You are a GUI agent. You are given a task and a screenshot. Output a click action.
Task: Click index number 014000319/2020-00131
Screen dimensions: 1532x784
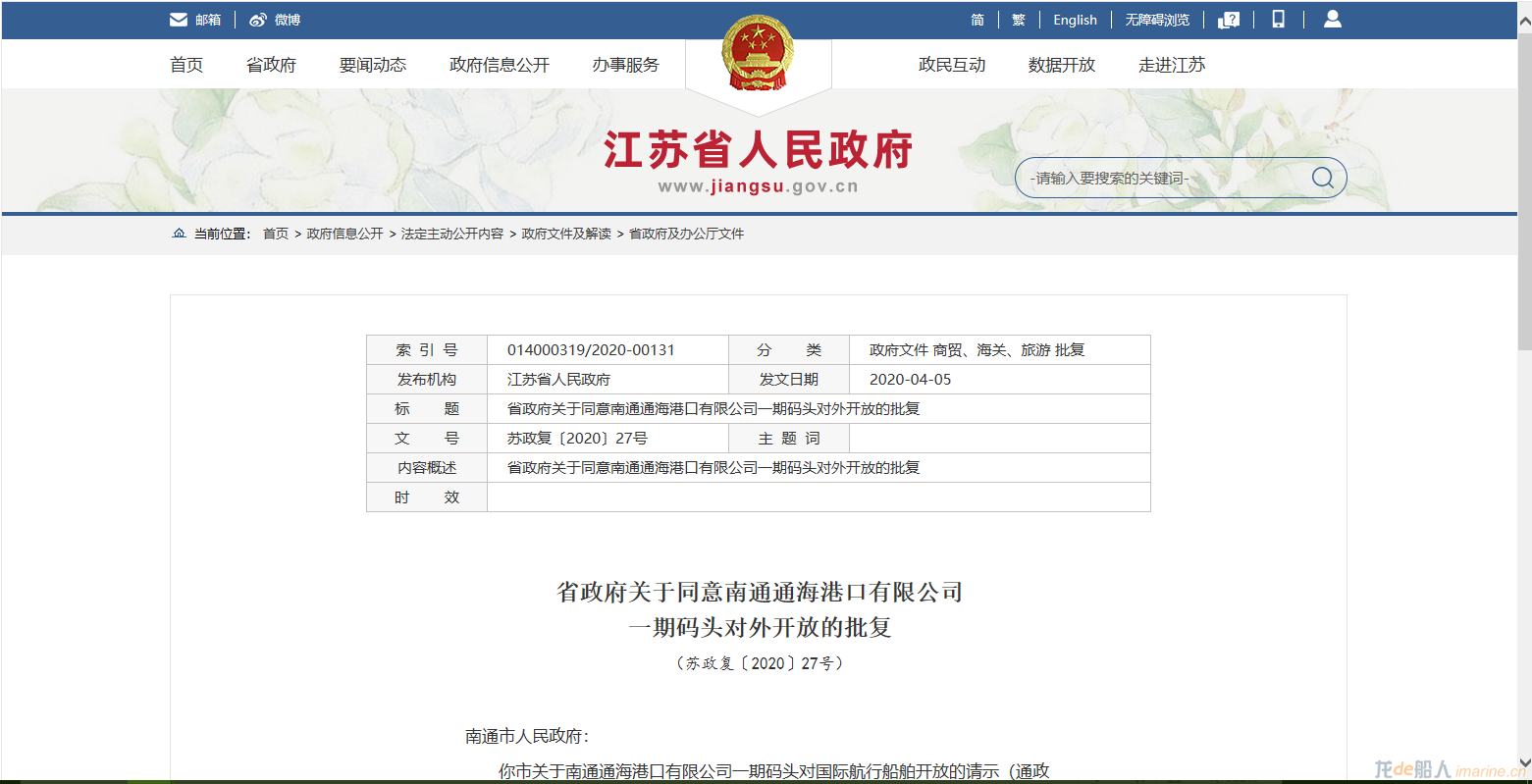[x=591, y=350]
